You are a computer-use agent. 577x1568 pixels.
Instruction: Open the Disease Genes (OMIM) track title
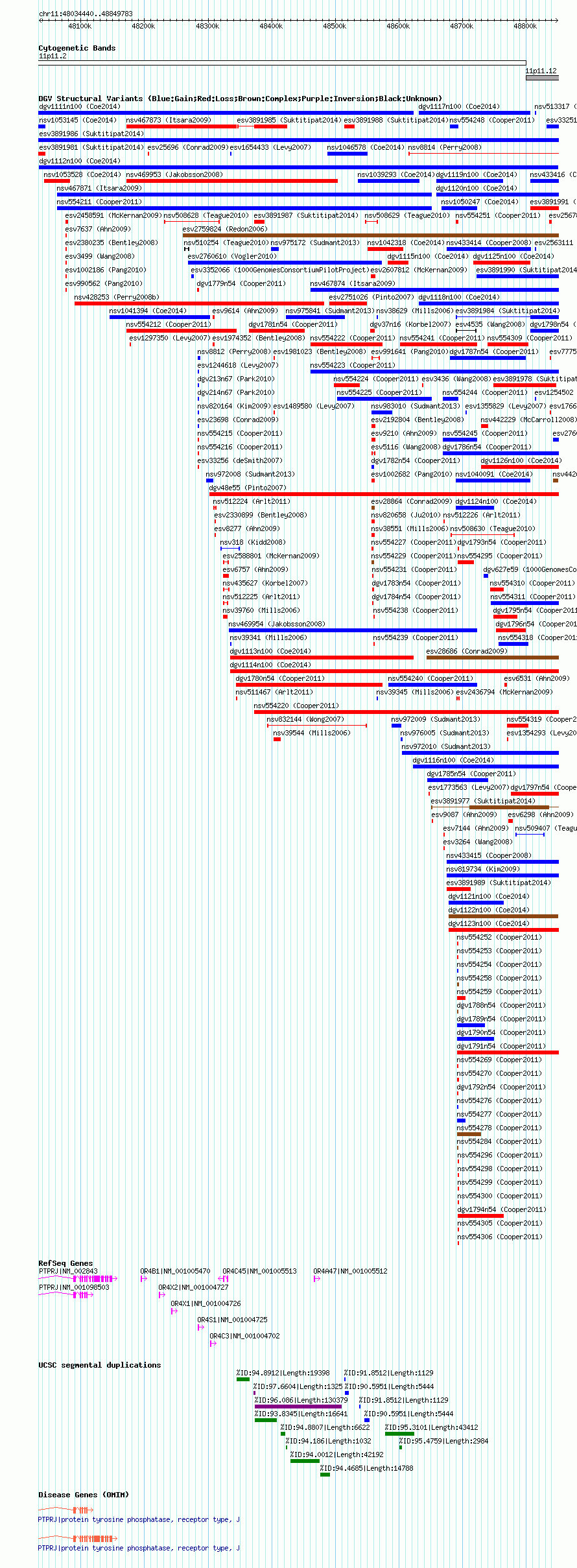click(84, 1495)
